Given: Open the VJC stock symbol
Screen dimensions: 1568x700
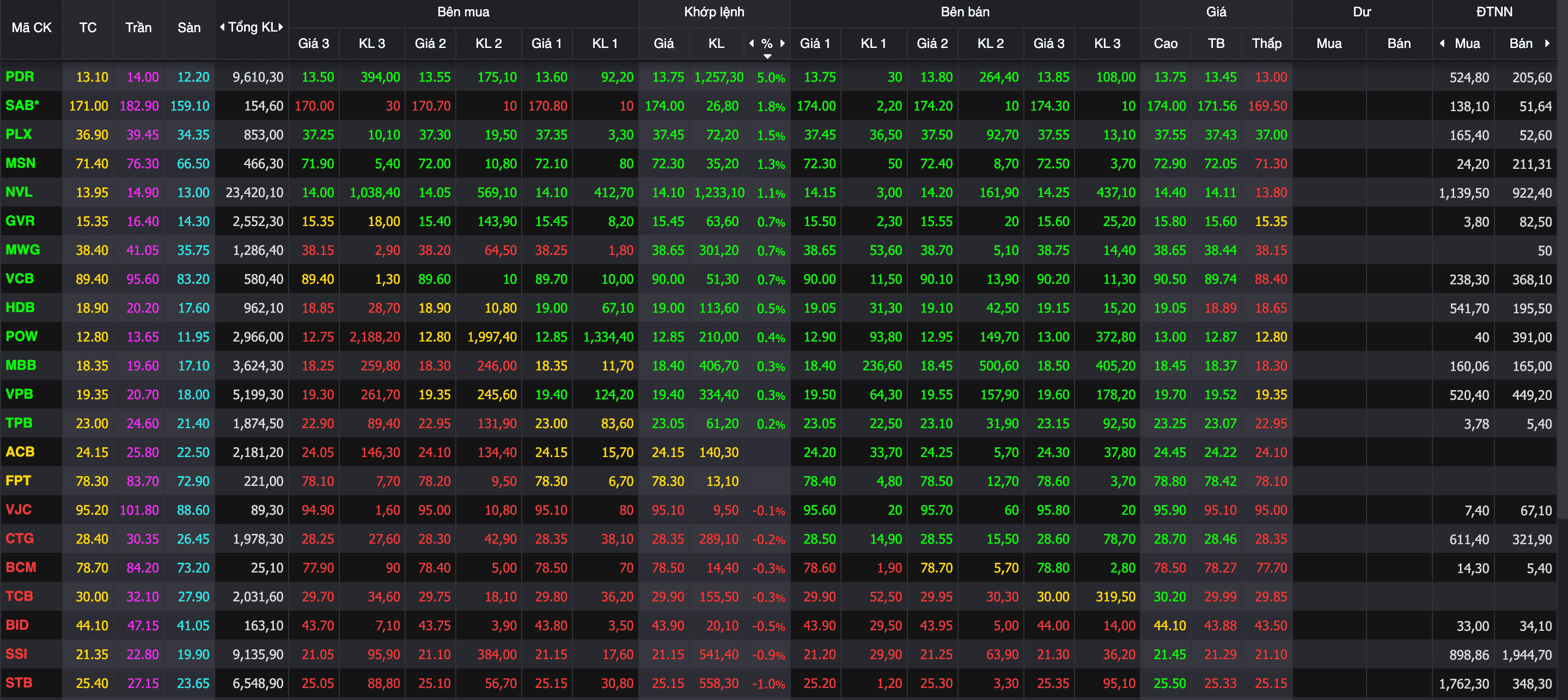Looking at the screenshot, I should [19, 509].
